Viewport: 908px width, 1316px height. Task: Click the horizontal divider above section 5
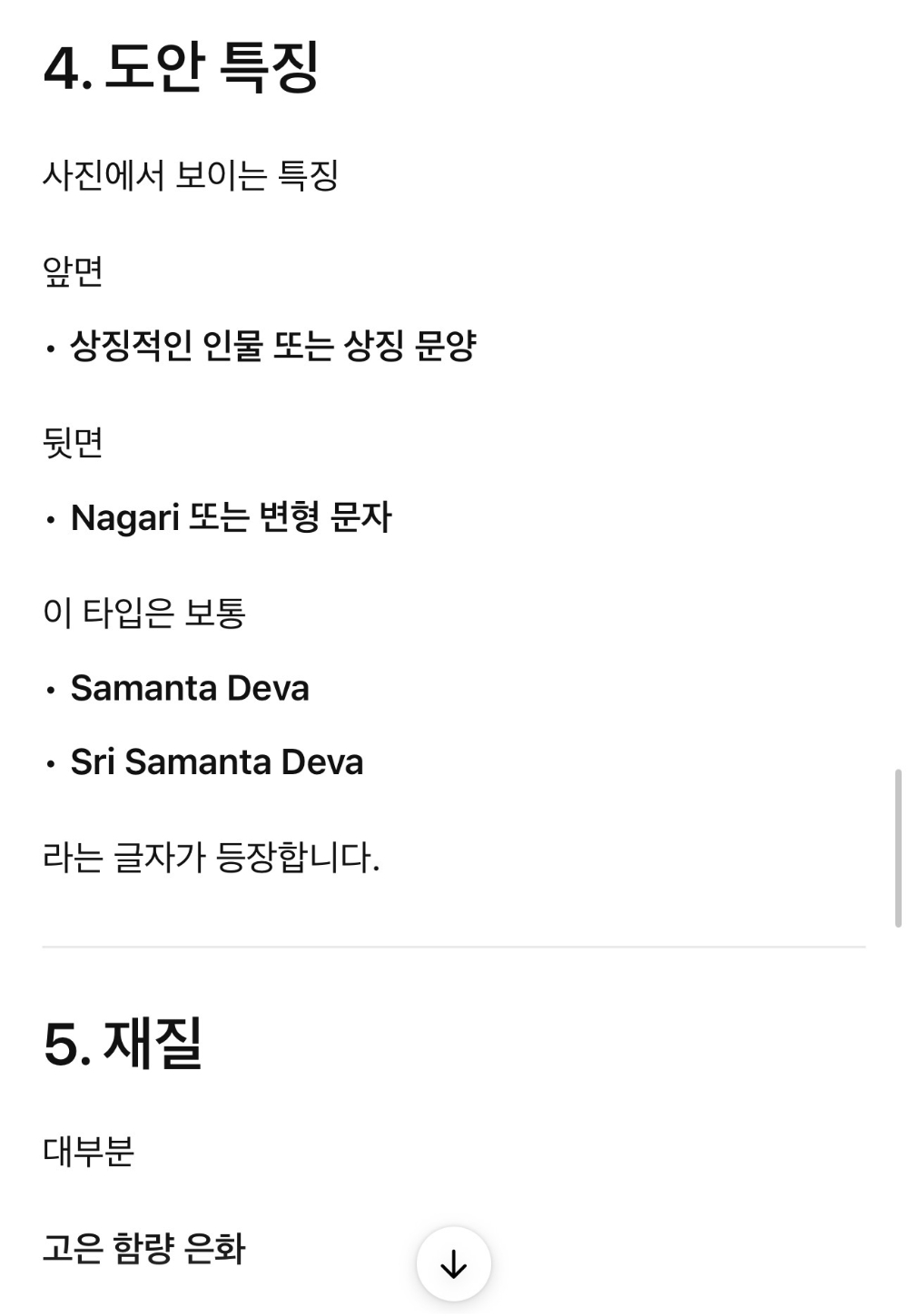tap(453, 947)
